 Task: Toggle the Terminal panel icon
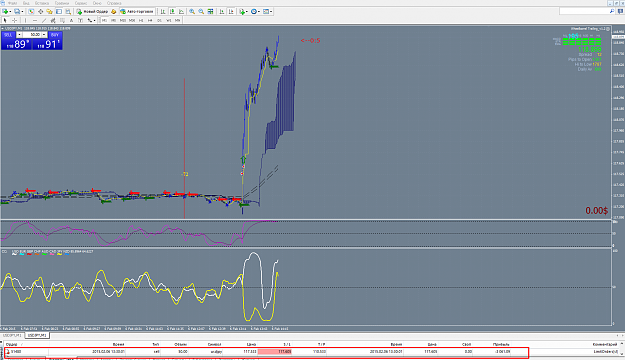(59, 12)
